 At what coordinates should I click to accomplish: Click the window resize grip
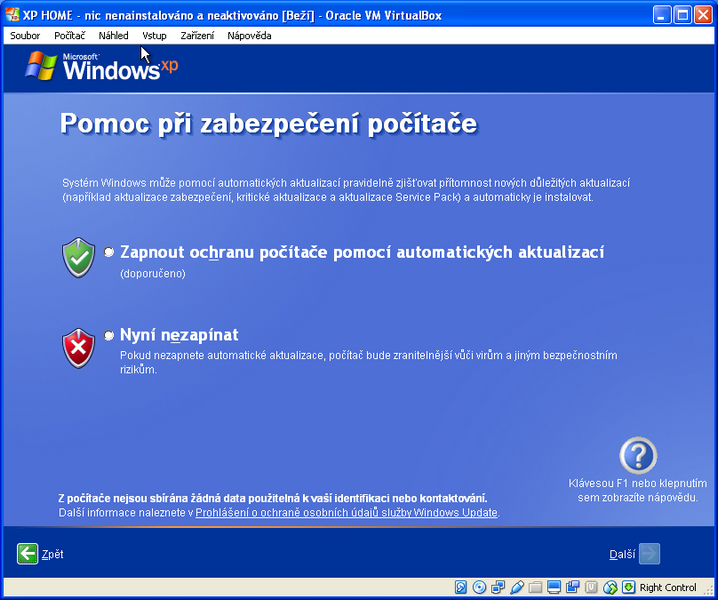(708, 590)
